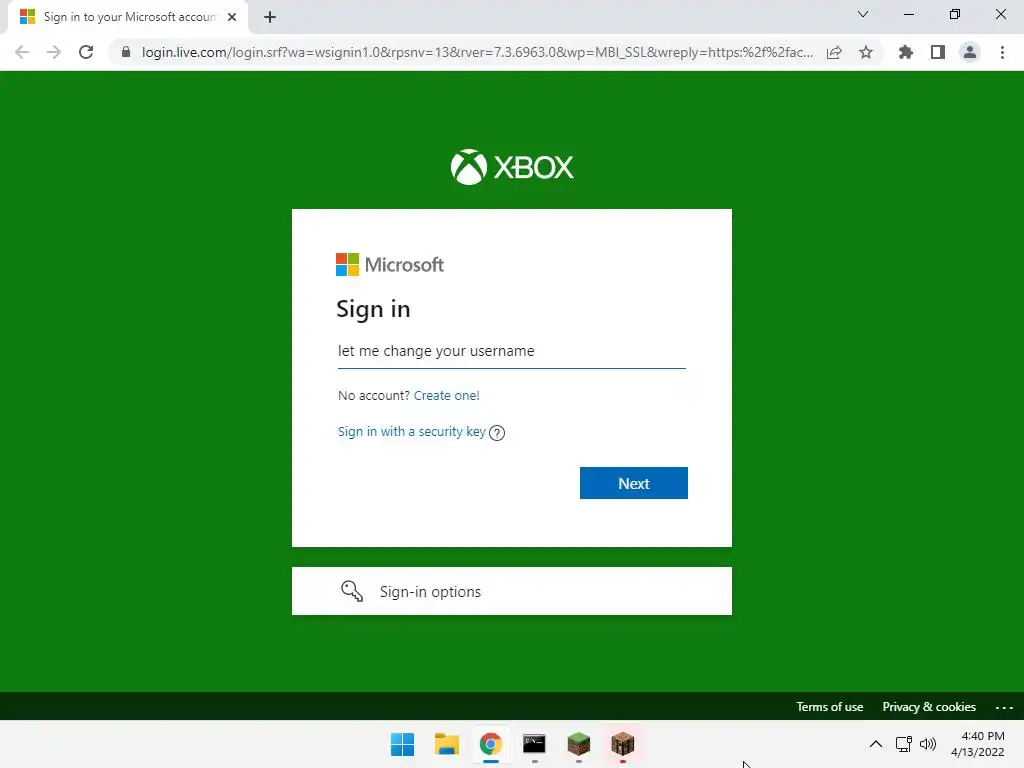Image resolution: width=1024 pixels, height=768 pixels.
Task: Click Sign in with a security key
Action: tap(411, 432)
